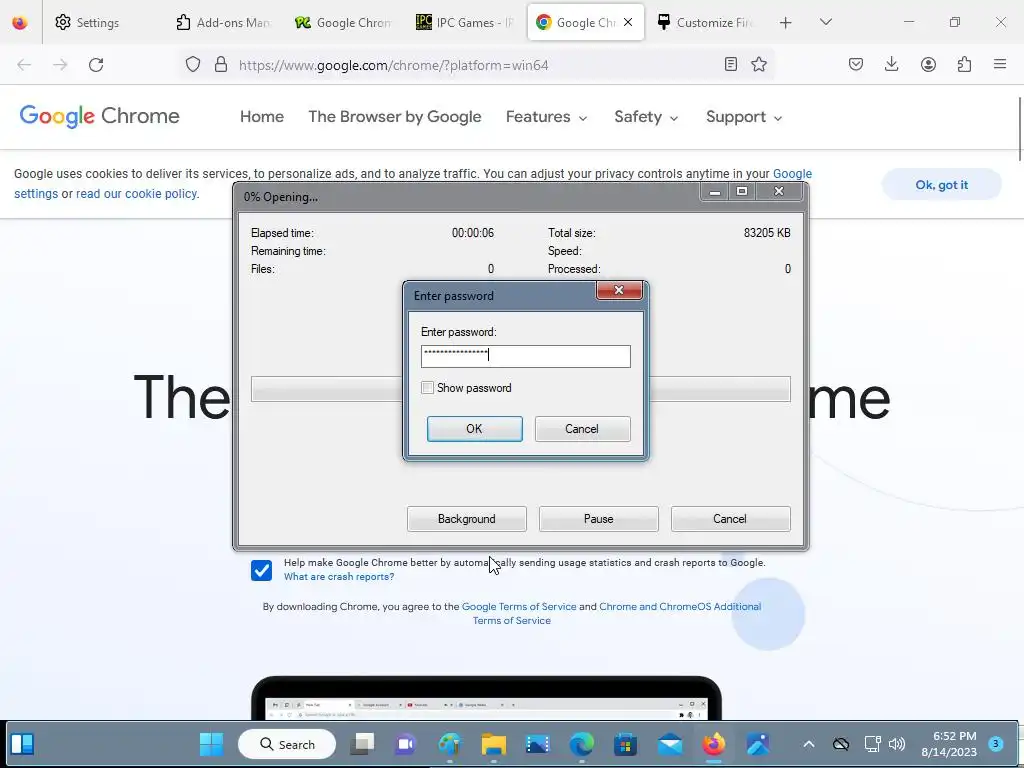The image size is (1024, 768).
Task: Click the Background button
Action: [x=466, y=519]
